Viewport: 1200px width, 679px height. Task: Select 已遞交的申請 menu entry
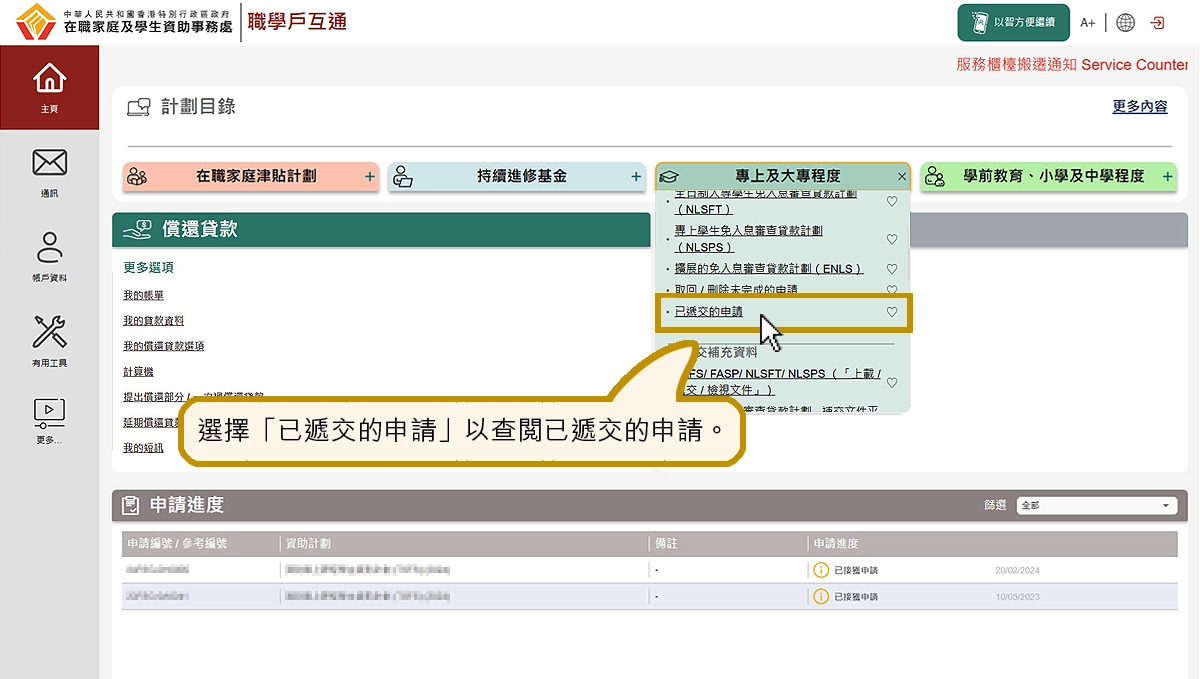(709, 312)
